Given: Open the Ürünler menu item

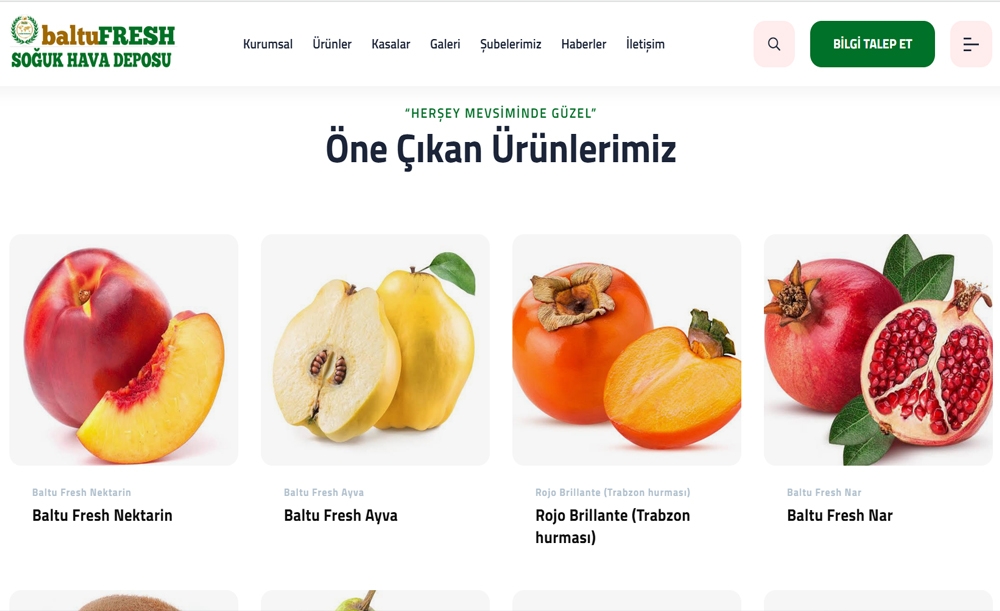Looking at the screenshot, I should click(332, 44).
